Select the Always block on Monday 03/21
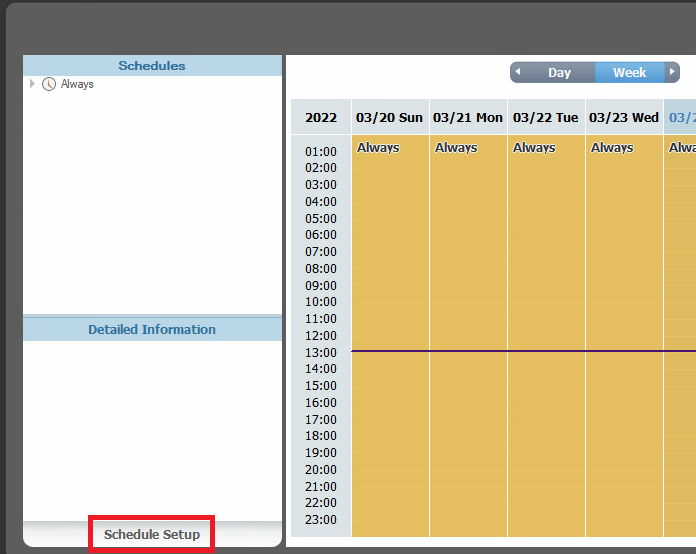Screen dimensions: 696x554 [468, 336]
